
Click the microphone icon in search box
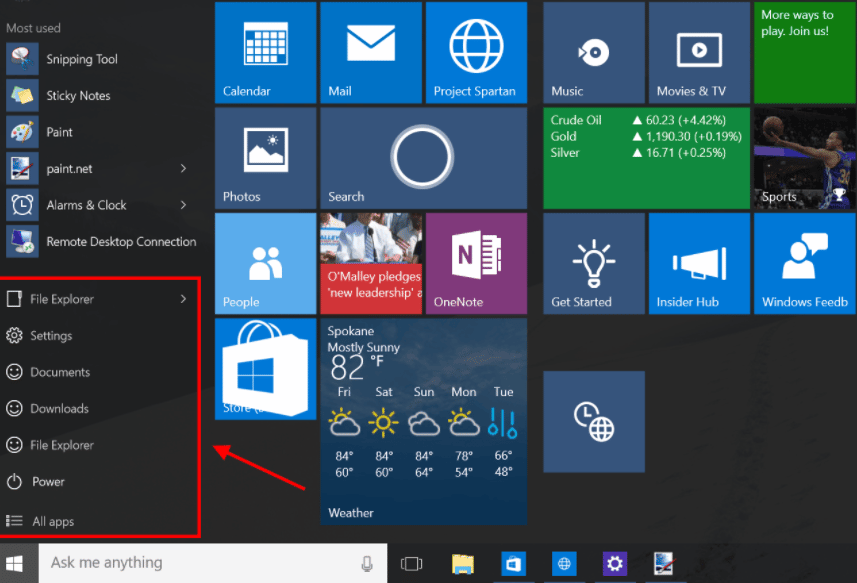coord(367,563)
